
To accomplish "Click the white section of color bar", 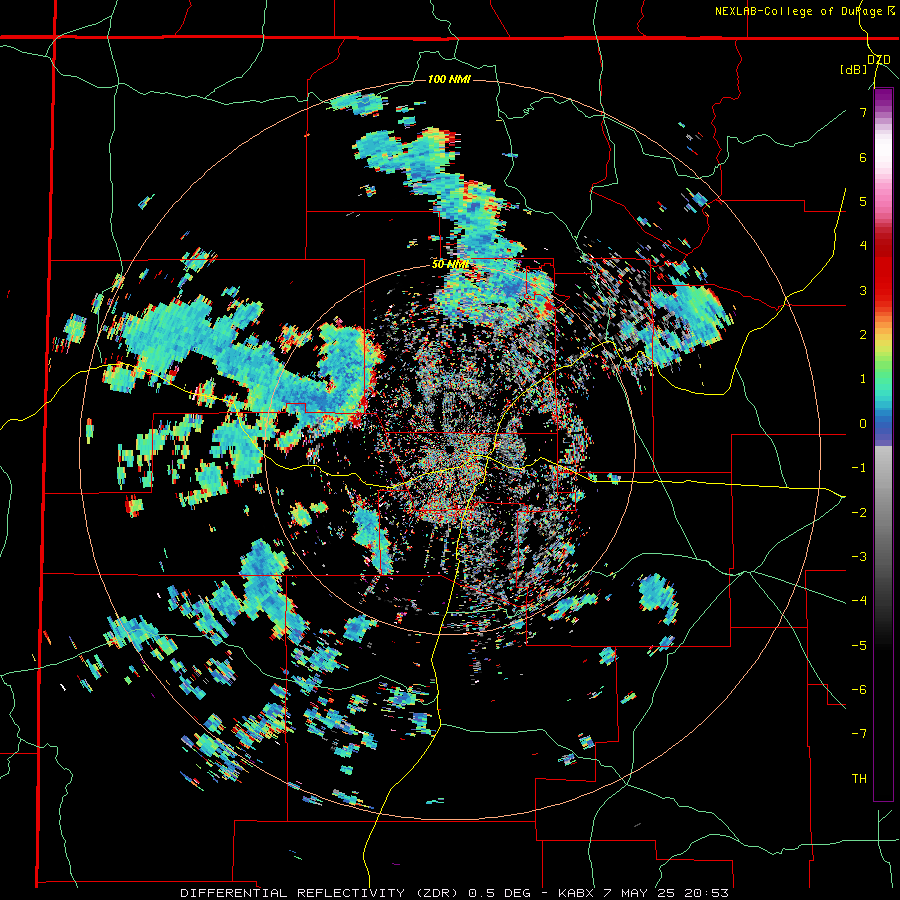I will (883, 150).
